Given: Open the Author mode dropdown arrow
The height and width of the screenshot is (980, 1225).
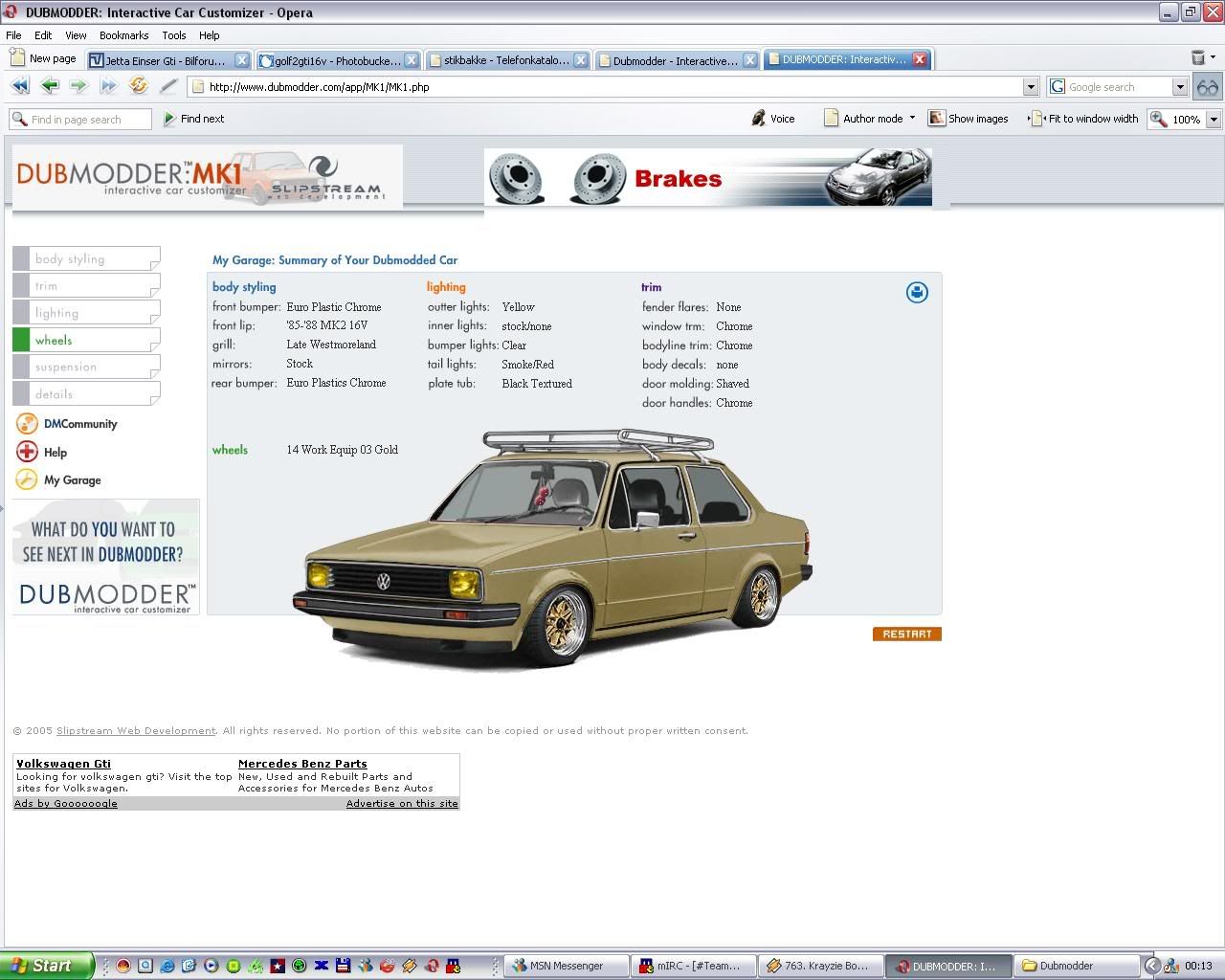Looking at the screenshot, I should [912, 119].
